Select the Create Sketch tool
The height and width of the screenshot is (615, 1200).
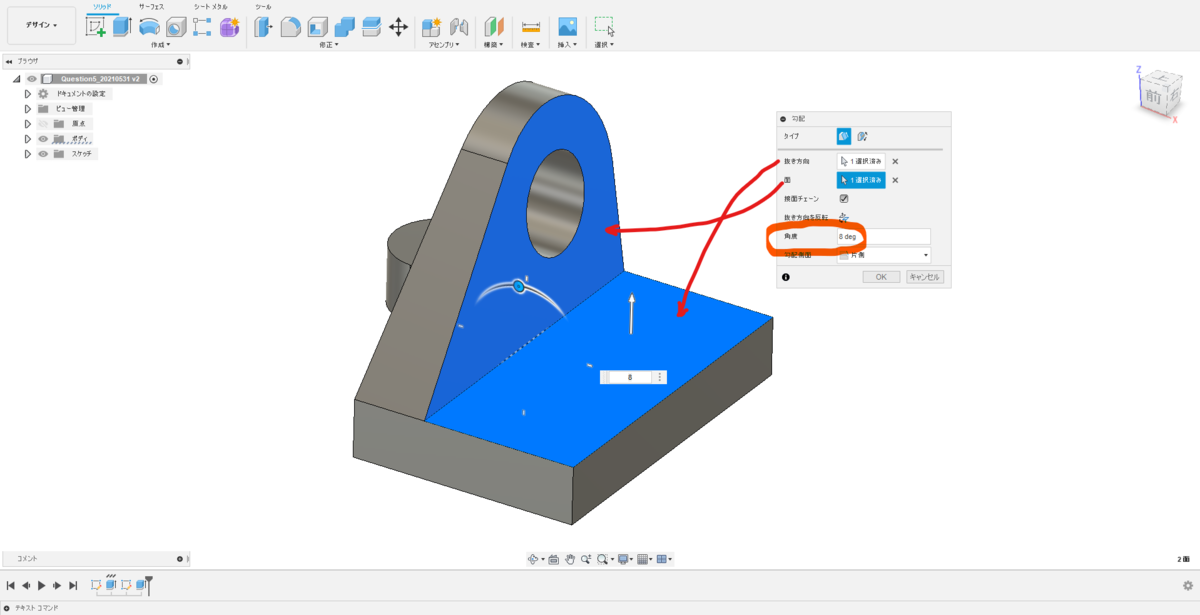coord(96,27)
